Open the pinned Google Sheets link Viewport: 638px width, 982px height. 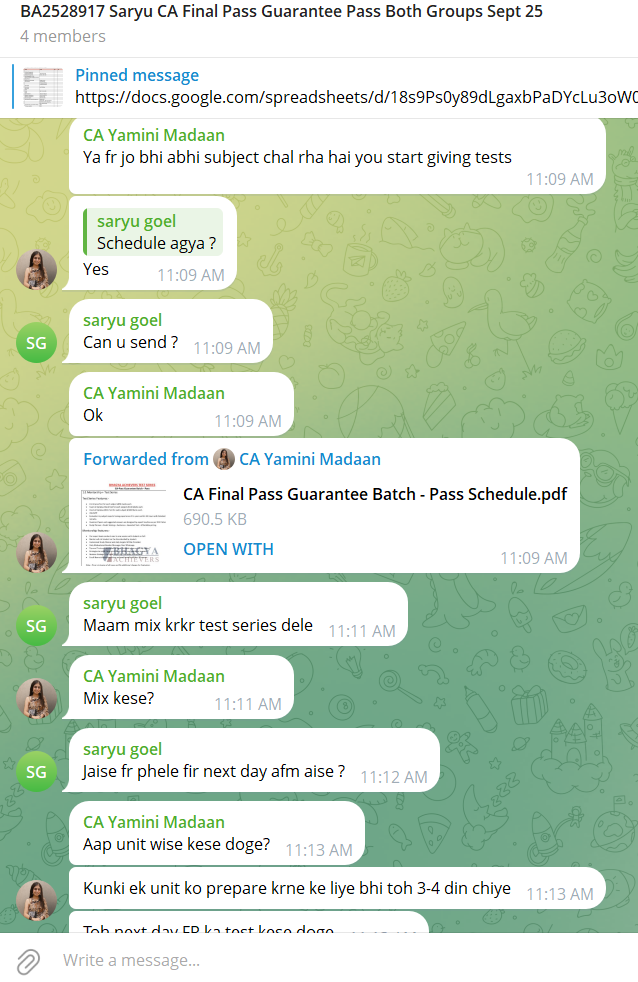(356, 97)
